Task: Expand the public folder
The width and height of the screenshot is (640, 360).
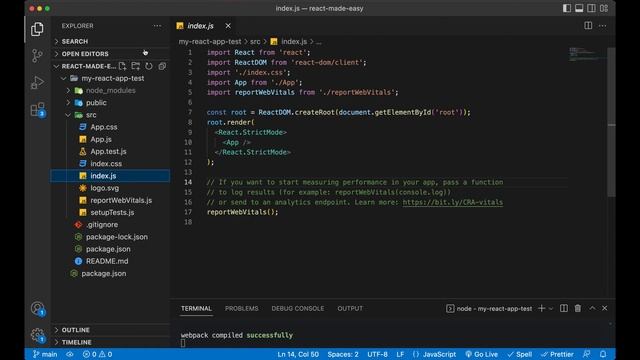Action: (110, 103)
